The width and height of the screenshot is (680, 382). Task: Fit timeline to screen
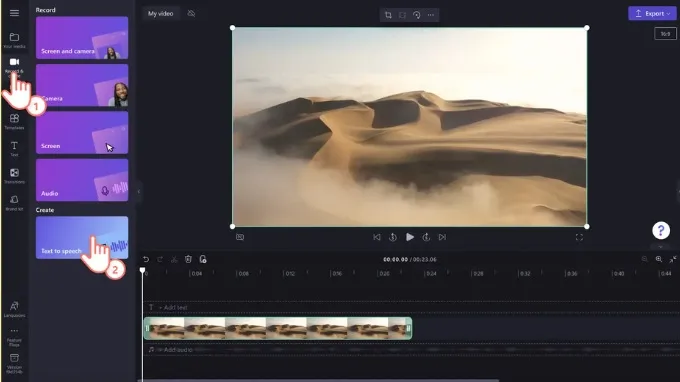coord(673,259)
